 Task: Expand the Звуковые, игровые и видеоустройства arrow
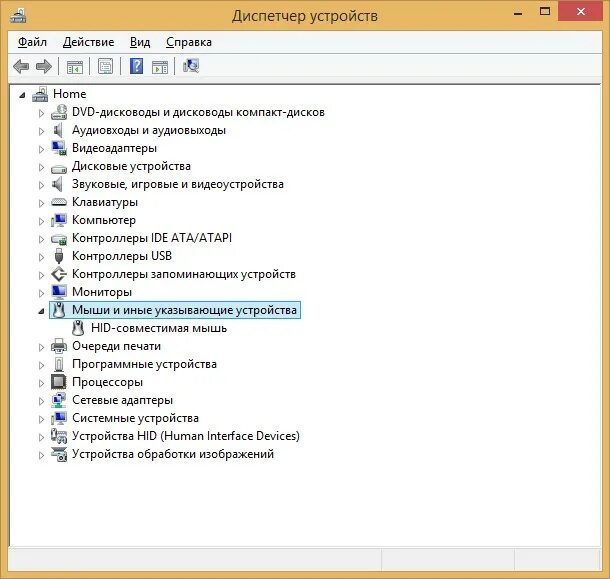pos(41,185)
